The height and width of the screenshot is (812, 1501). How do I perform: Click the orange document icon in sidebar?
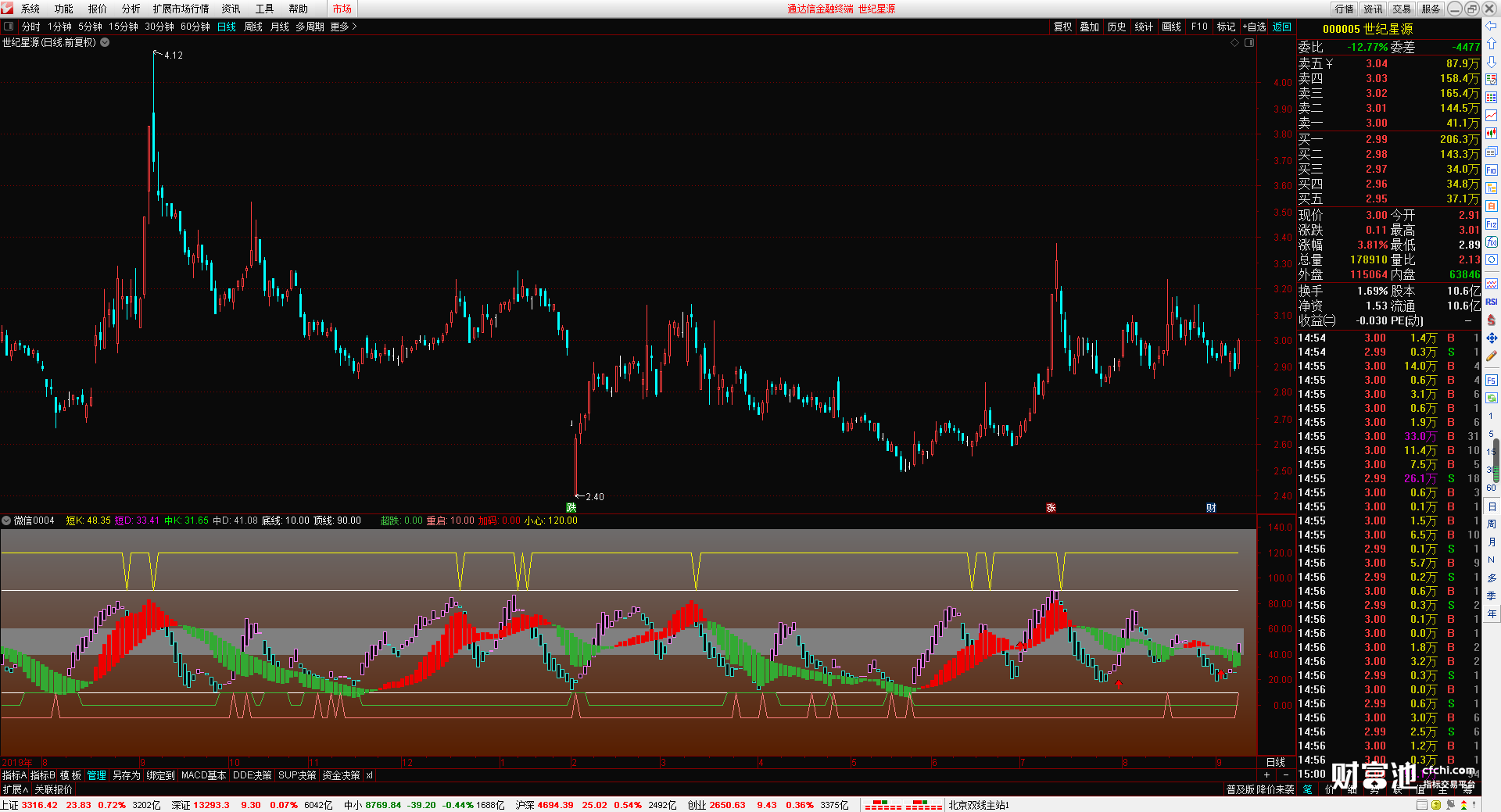point(1492,206)
